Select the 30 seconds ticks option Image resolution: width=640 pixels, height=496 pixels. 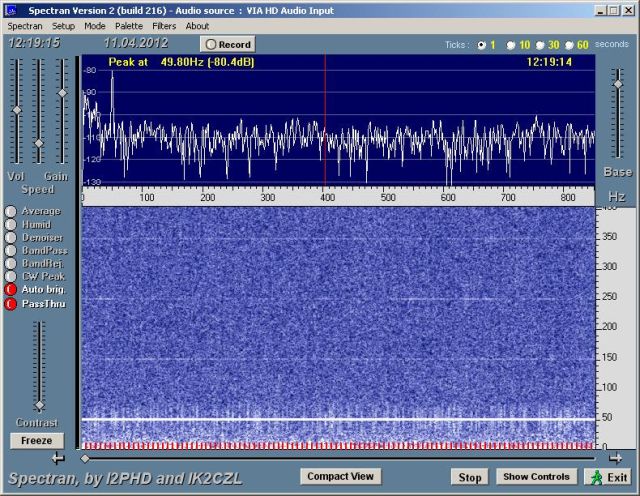tap(540, 45)
